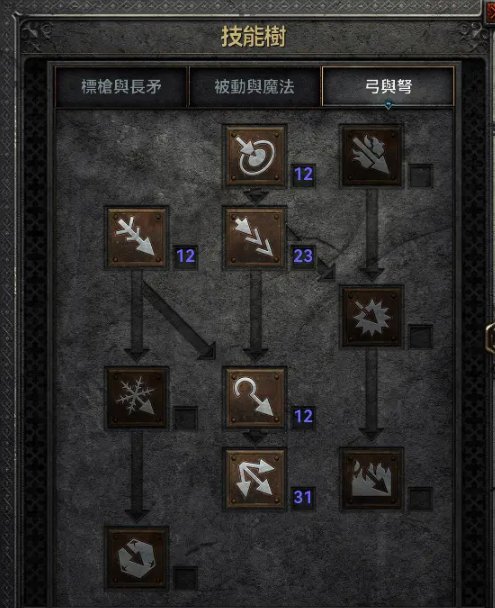Select the 弓與弩 tab

tap(388, 86)
